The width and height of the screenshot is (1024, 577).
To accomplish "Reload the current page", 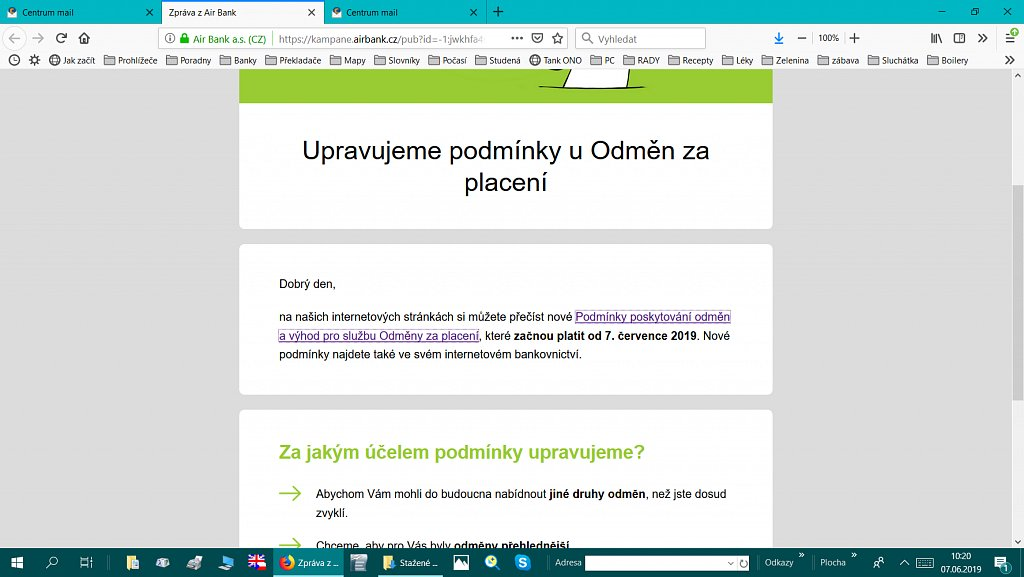I will pyautogui.click(x=61, y=39).
